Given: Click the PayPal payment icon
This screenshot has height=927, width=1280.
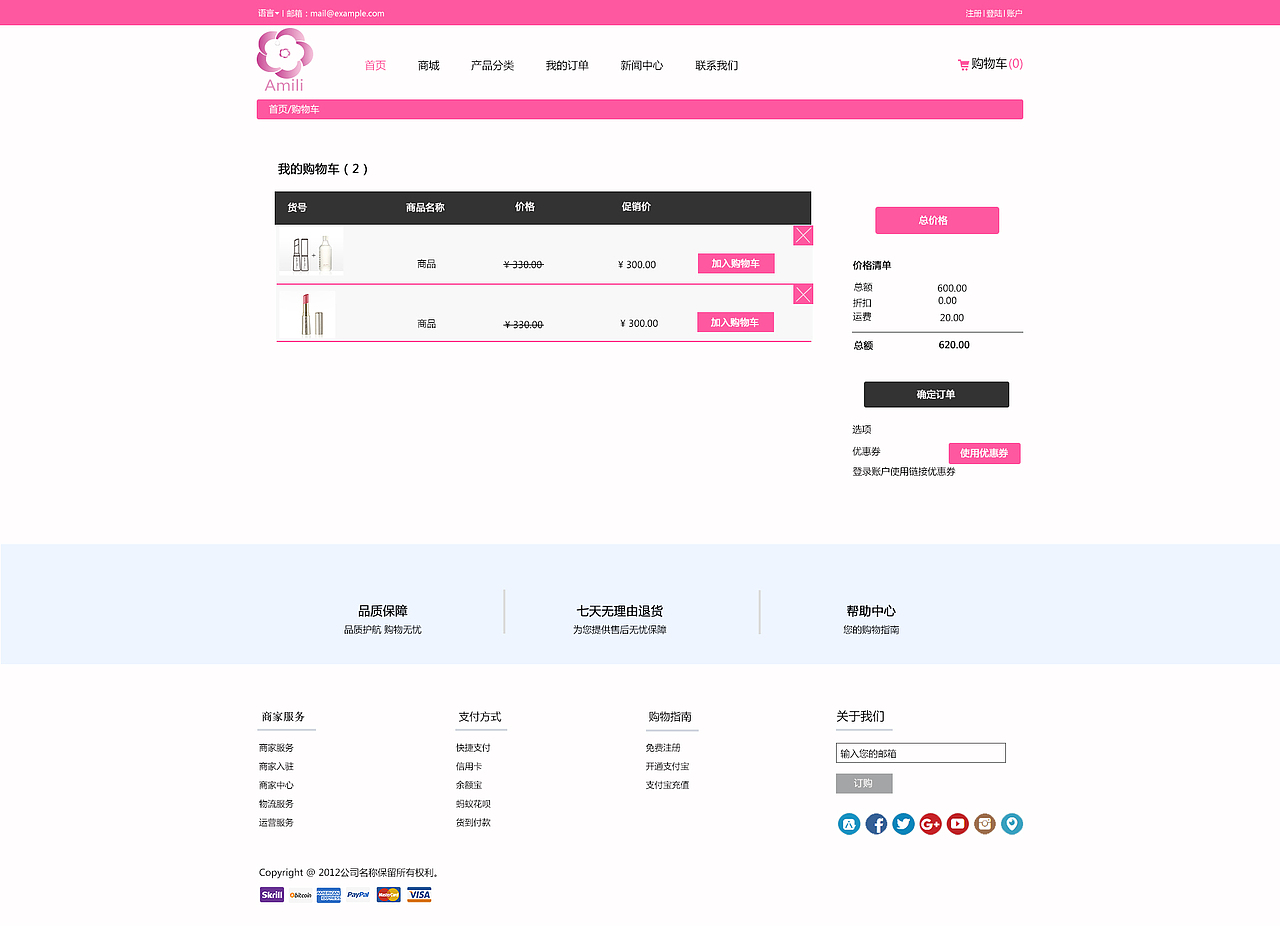Looking at the screenshot, I should click(x=358, y=894).
